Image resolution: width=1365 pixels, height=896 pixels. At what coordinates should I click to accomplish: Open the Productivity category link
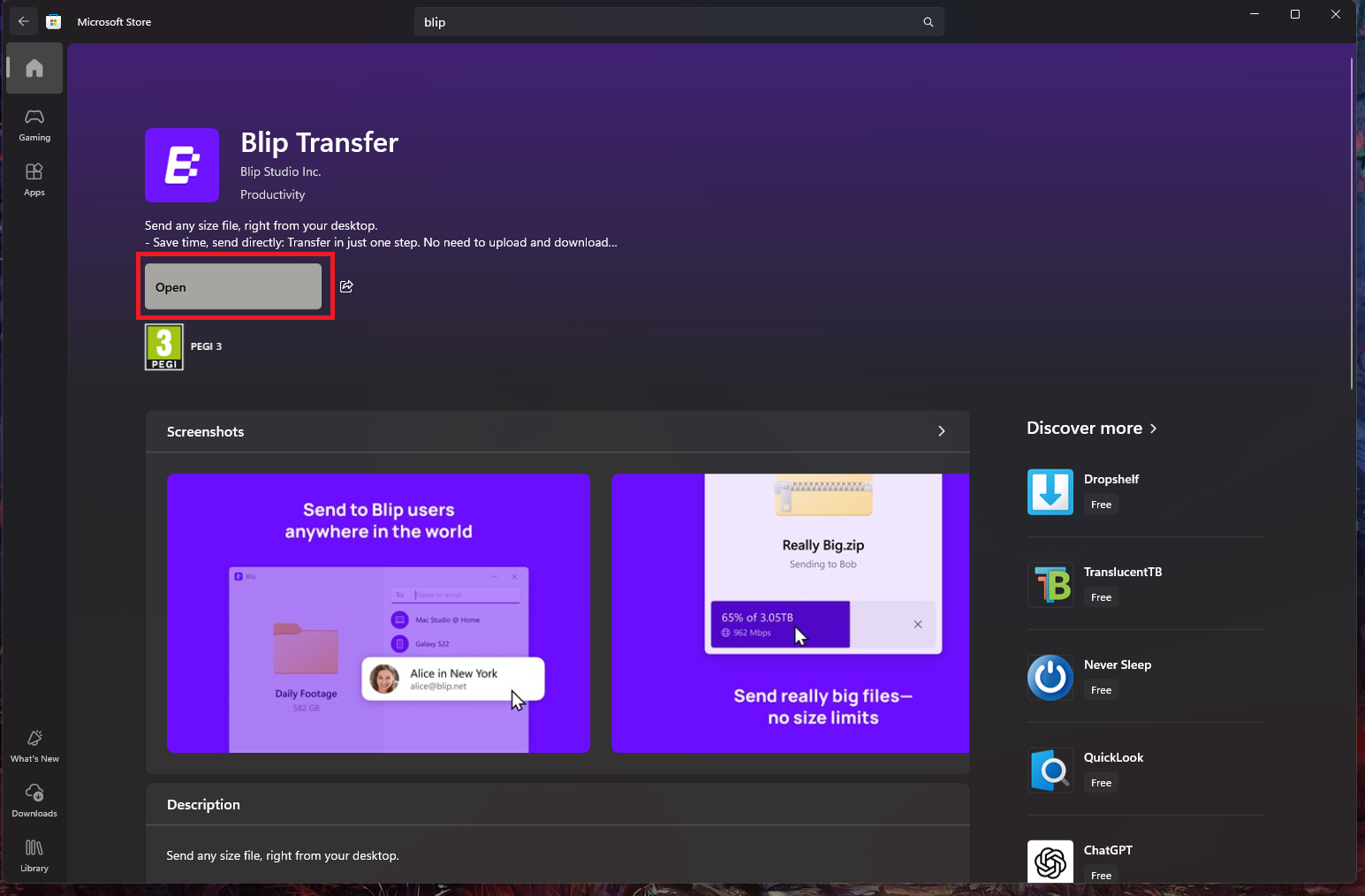click(x=272, y=194)
